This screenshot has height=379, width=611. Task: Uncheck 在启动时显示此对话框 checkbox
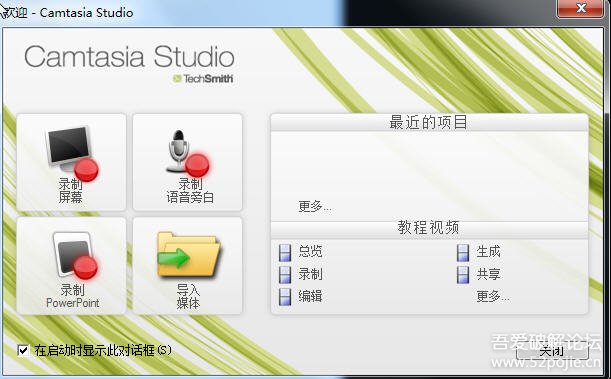coord(24,351)
